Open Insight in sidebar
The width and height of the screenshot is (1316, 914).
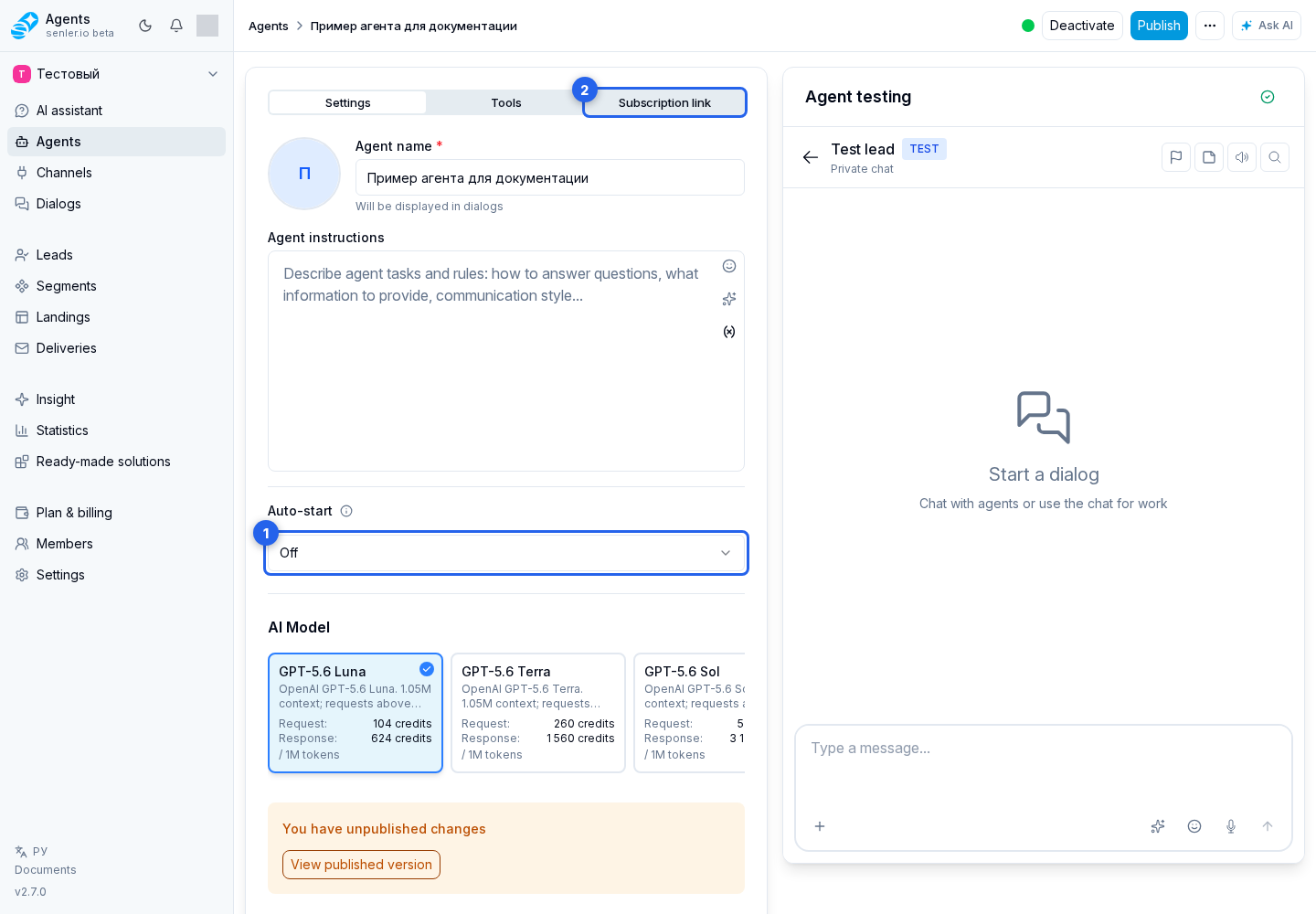(116, 399)
